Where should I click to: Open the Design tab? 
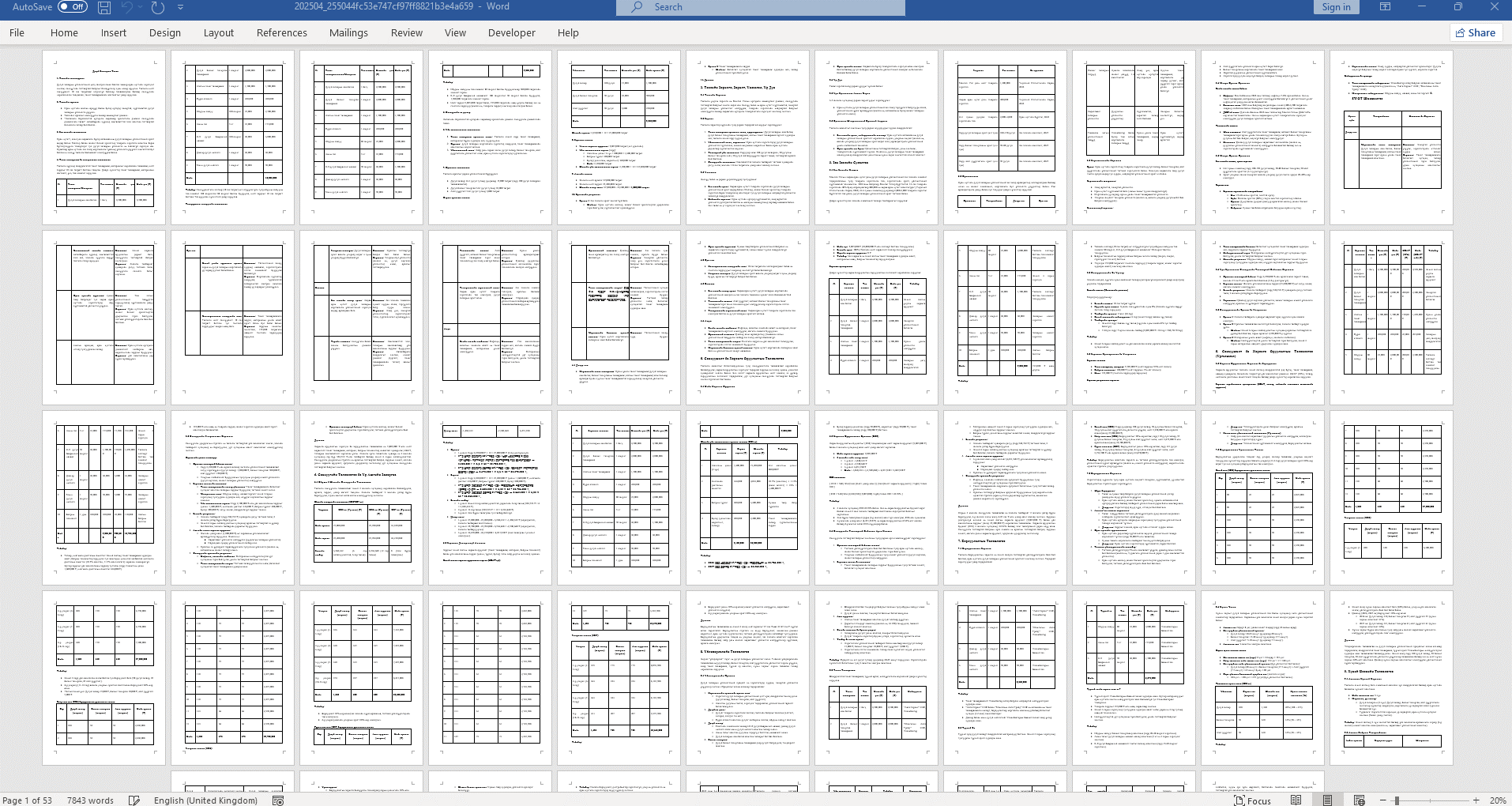pos(165,32)
